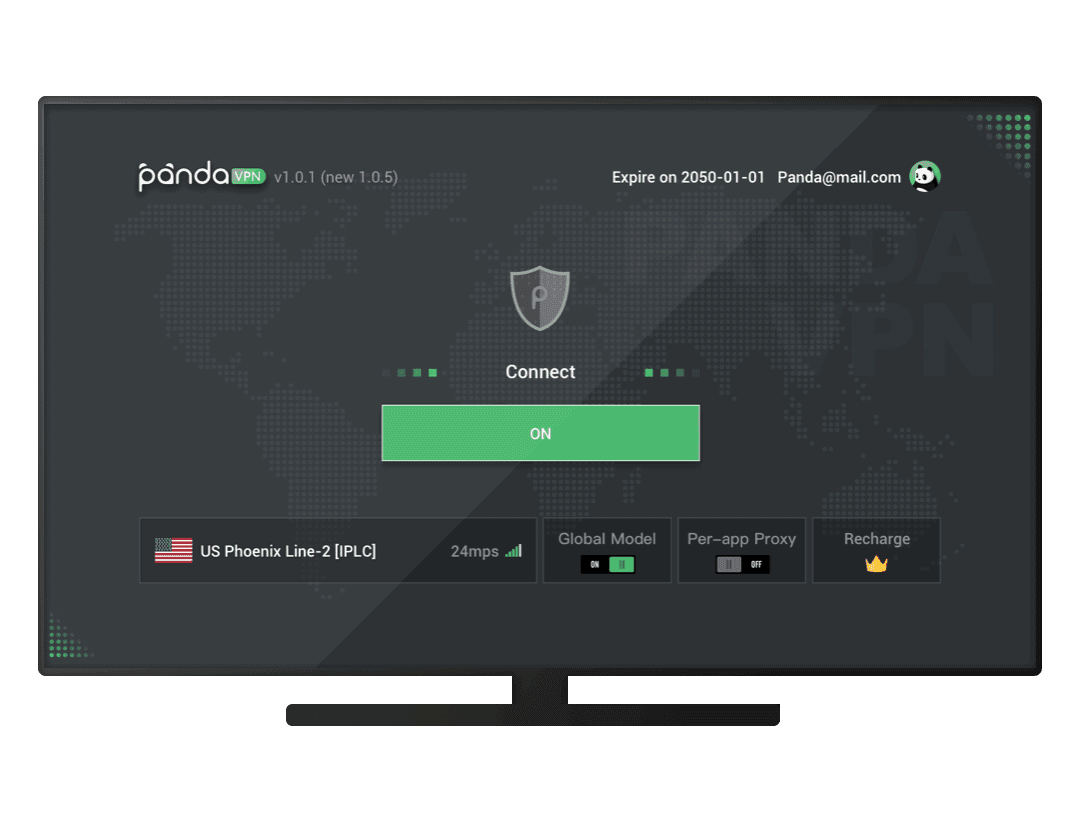Screen dimensions: 1080x840
Task: Open the Recharge option
Action: point(876,539)
